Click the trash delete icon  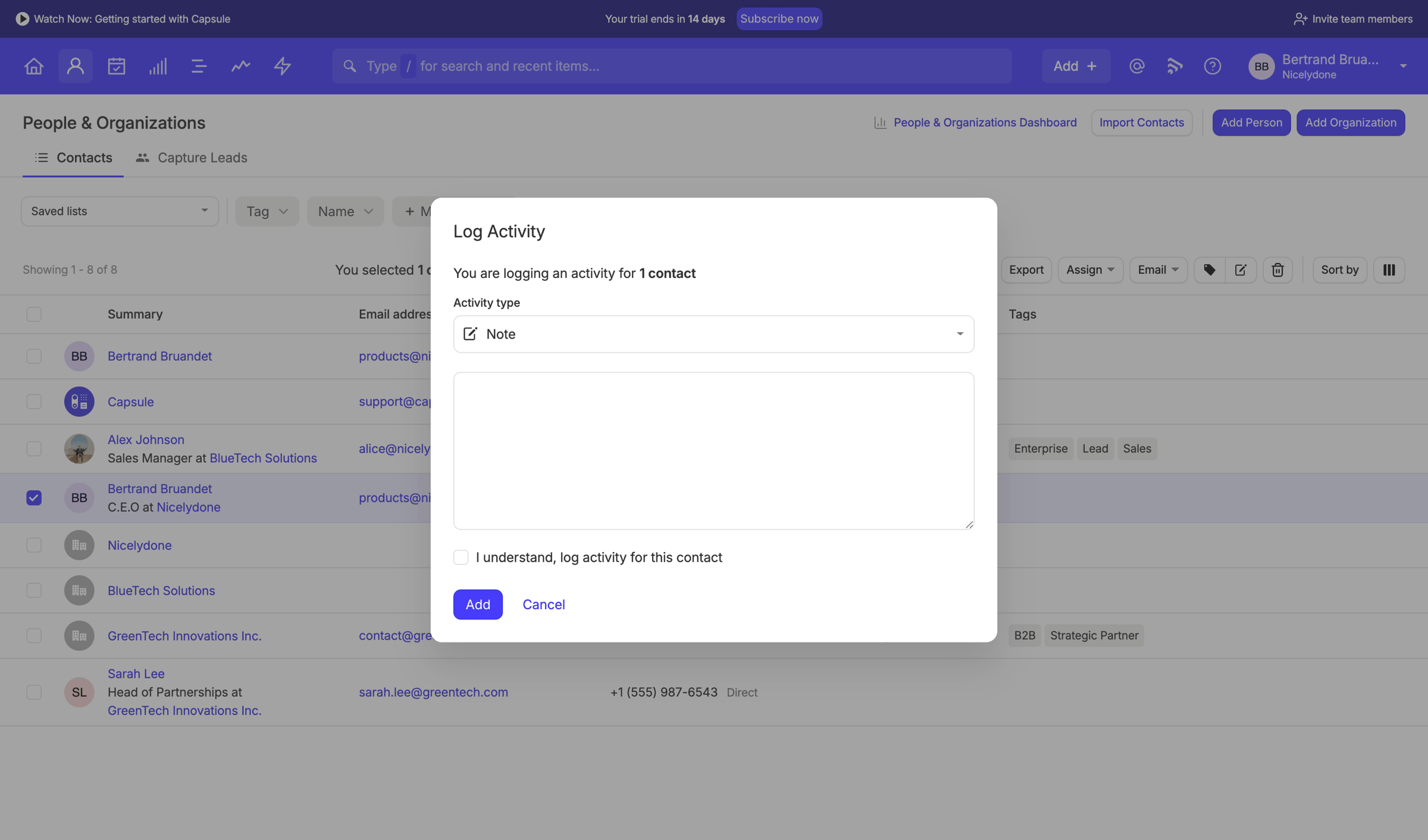pyautogui.click(x=1277, y=270)
